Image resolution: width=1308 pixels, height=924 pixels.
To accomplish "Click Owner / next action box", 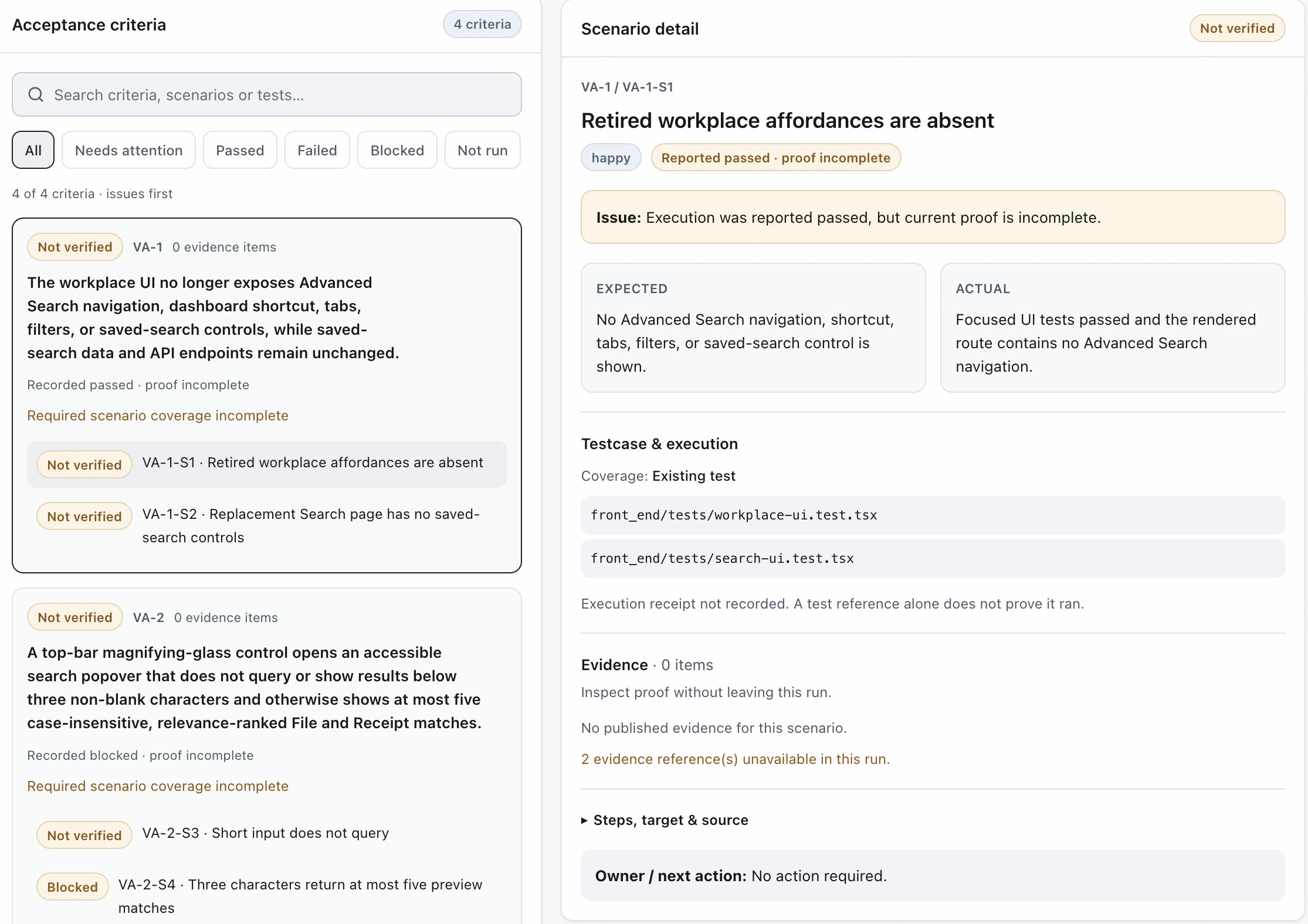I will [933, 875].
